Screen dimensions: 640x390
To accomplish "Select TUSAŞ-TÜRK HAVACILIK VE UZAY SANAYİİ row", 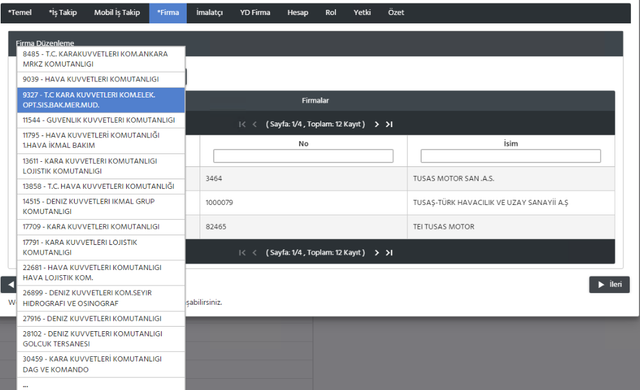I will click(511, 203).
